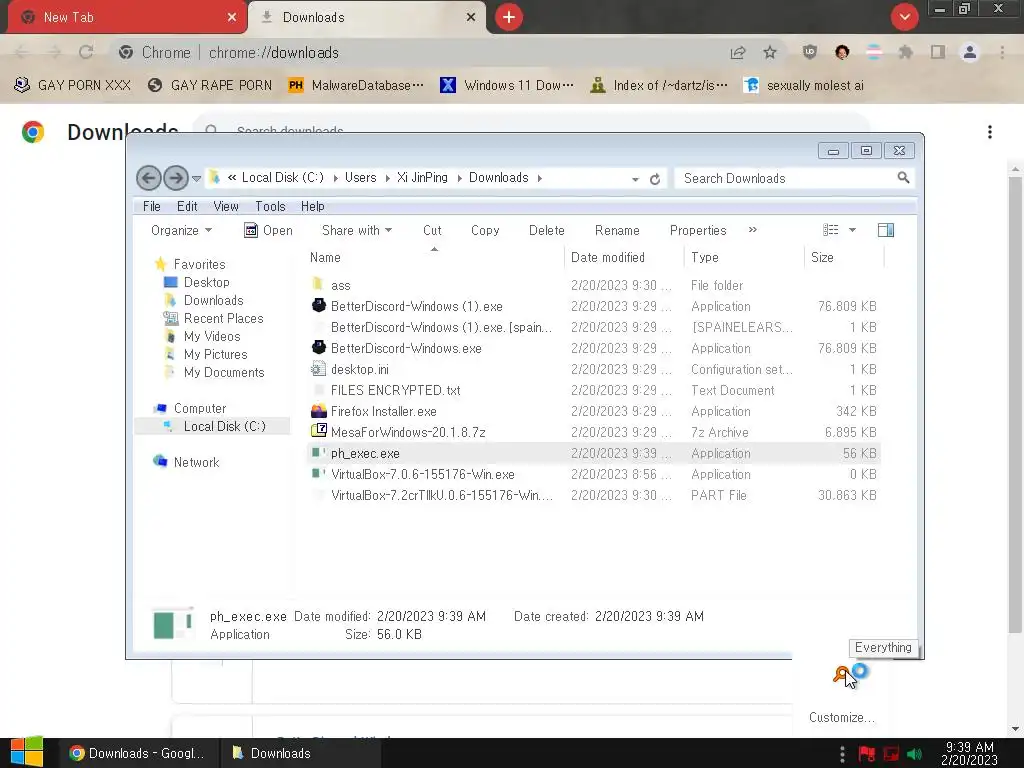Expand the Organize dropdown
Image resolution: width=1024 pixels, height=768 pixels.
[181, 231]
